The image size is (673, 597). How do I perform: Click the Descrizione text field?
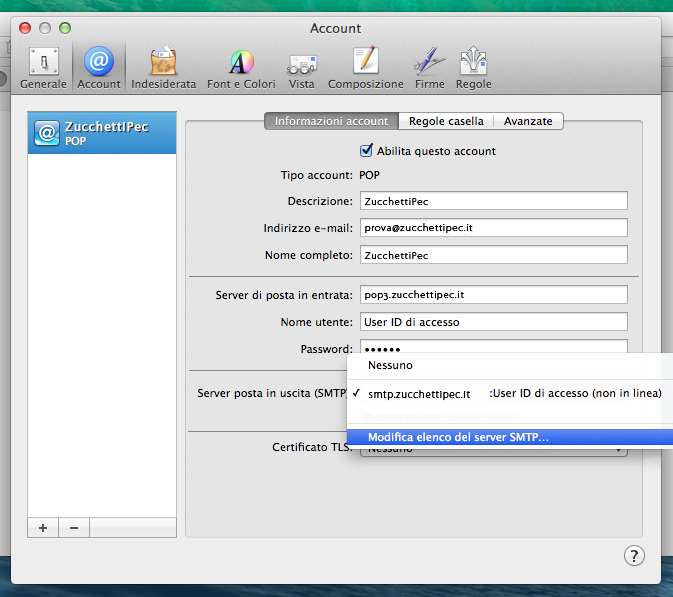tap(494, 201)
